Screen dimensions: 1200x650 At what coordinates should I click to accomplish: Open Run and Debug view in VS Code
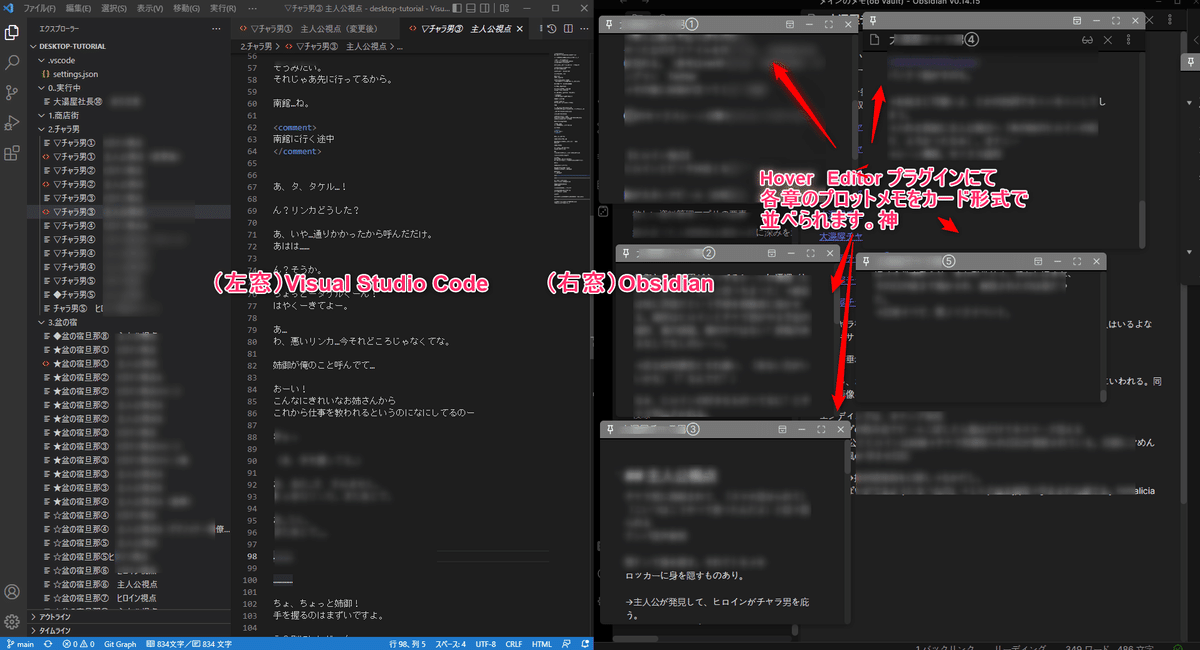coord(12,122)
